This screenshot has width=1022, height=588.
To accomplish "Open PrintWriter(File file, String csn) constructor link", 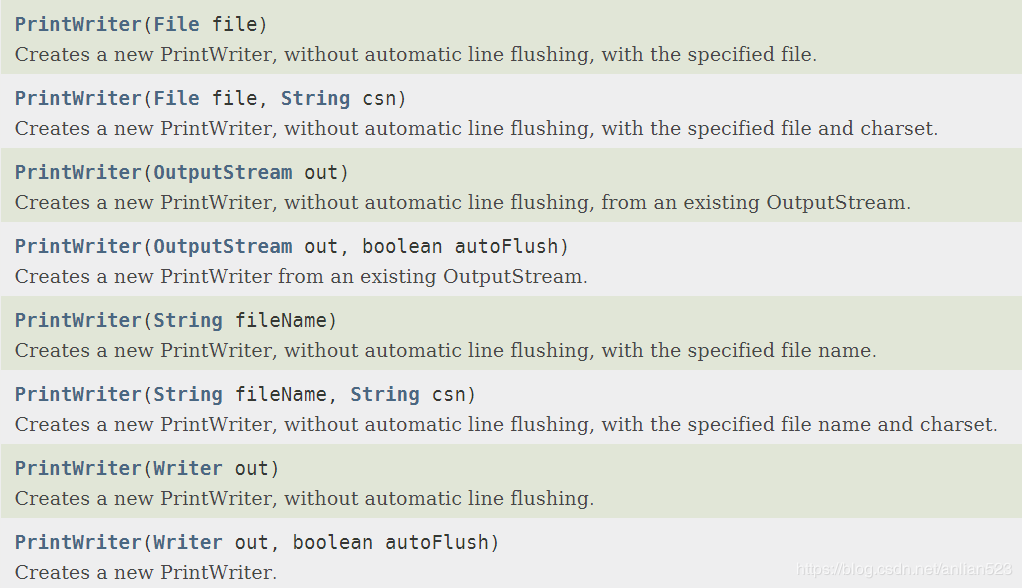I will (78, 98).
